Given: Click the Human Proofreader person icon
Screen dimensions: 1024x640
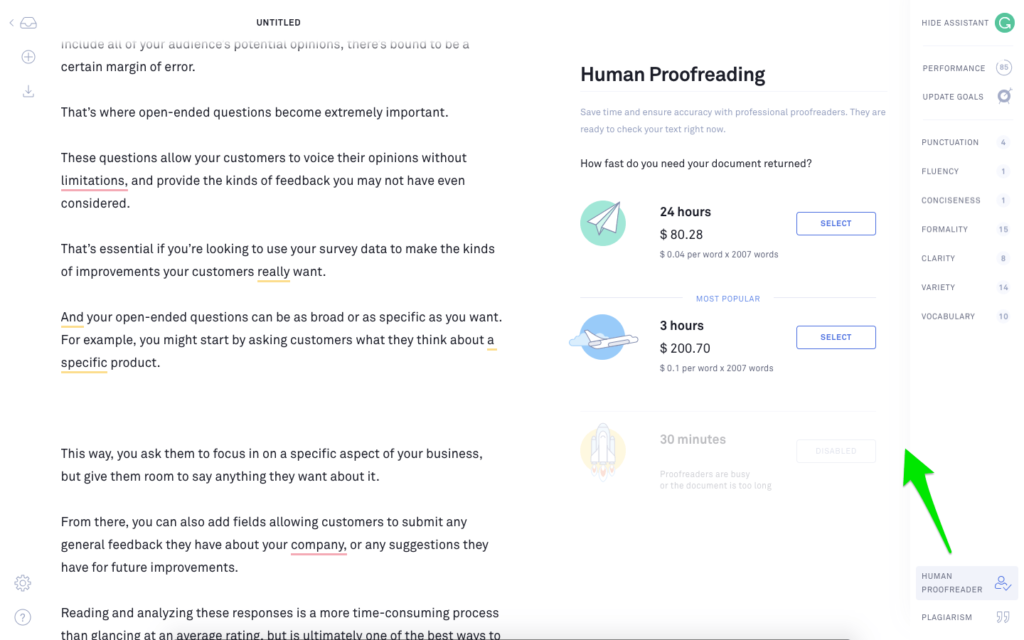Looking at the screenshot, I should [1002, 583].
